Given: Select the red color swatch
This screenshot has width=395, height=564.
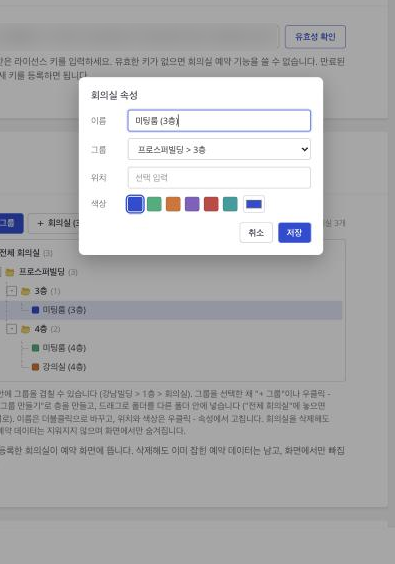Looking at the screenshot, I should point(211,204).
